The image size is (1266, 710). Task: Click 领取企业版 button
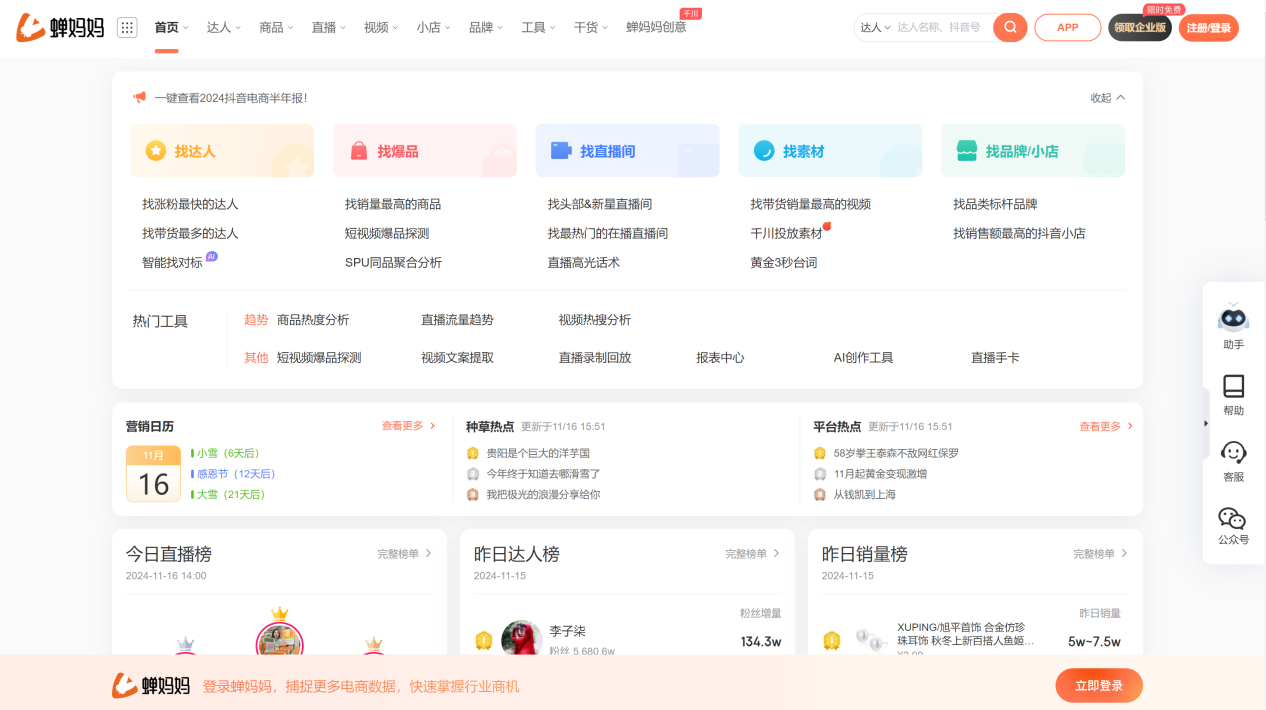[x=1140, y=27]
